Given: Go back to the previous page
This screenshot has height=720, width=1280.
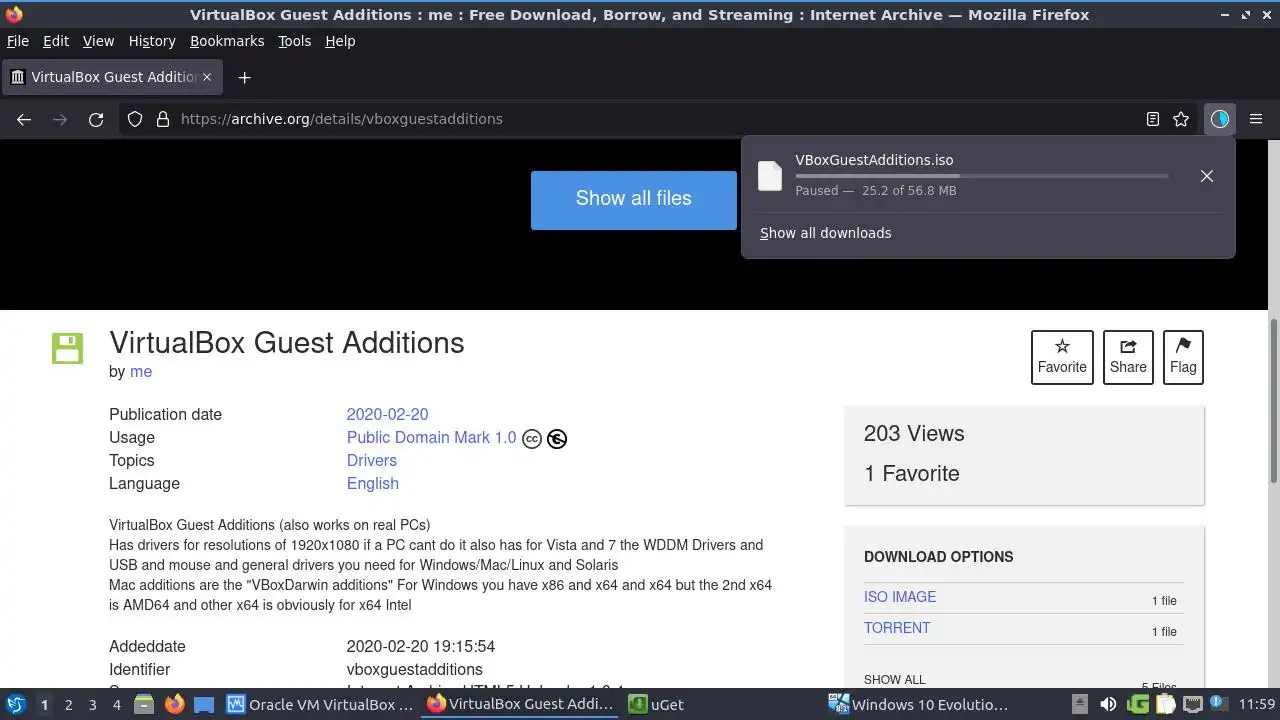Looking at the screenshot, I should [x=24, y=119].
